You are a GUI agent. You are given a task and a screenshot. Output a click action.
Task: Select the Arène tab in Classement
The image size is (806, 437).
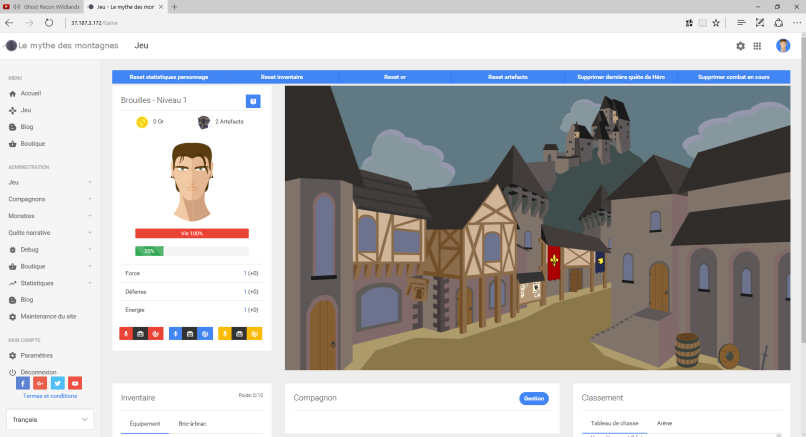tap(664, 424)
